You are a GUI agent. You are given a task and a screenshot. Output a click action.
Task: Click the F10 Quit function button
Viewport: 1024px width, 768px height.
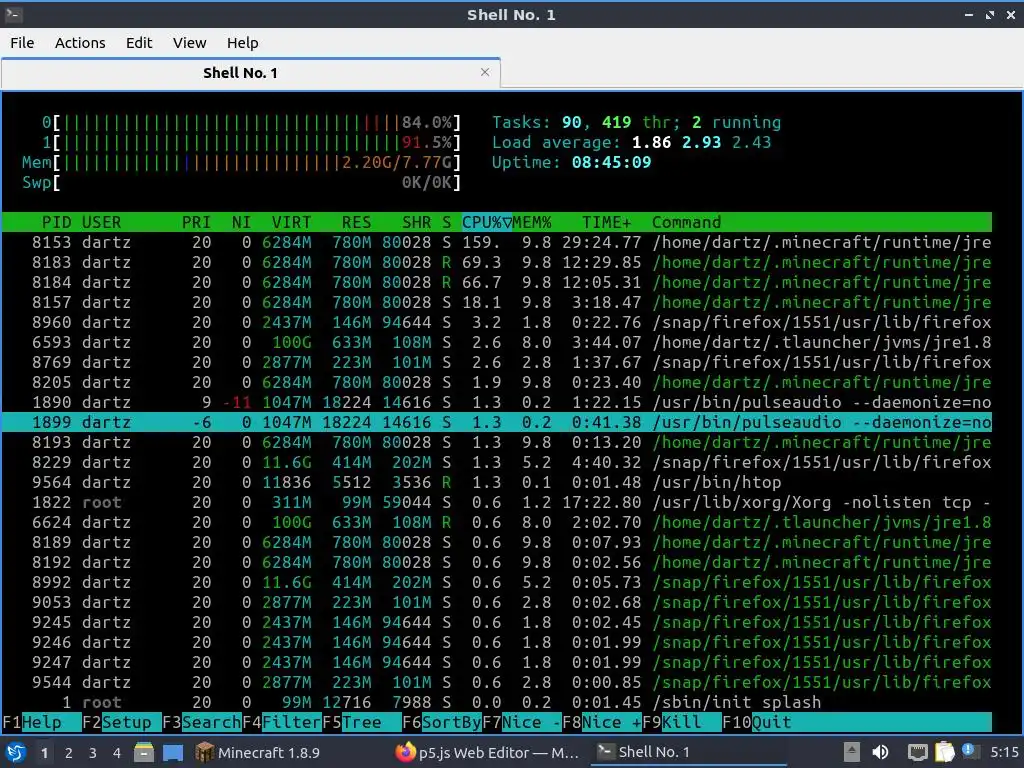(x=758, y=722)
